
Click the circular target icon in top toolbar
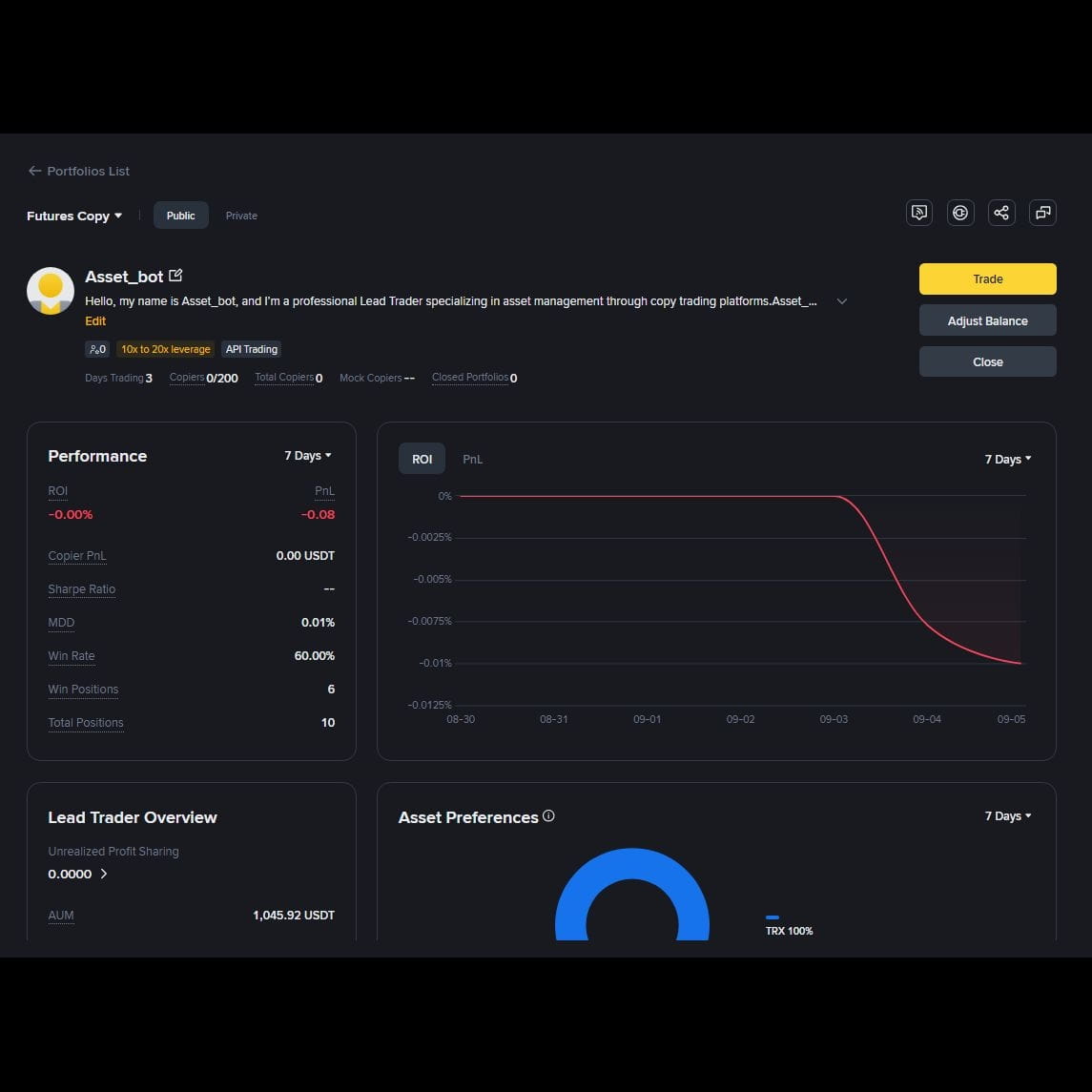960,213
